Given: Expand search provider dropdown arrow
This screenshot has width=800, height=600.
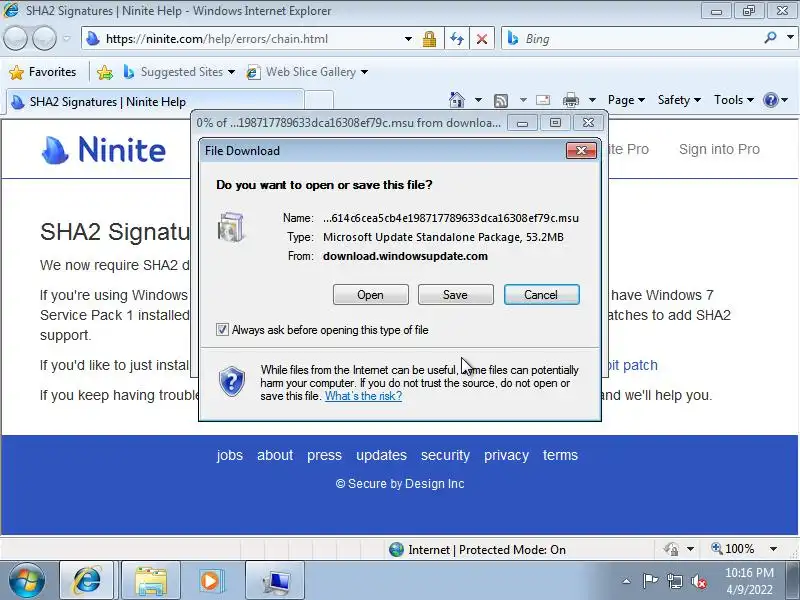Looking at the screenshot, I should point(790,38).
